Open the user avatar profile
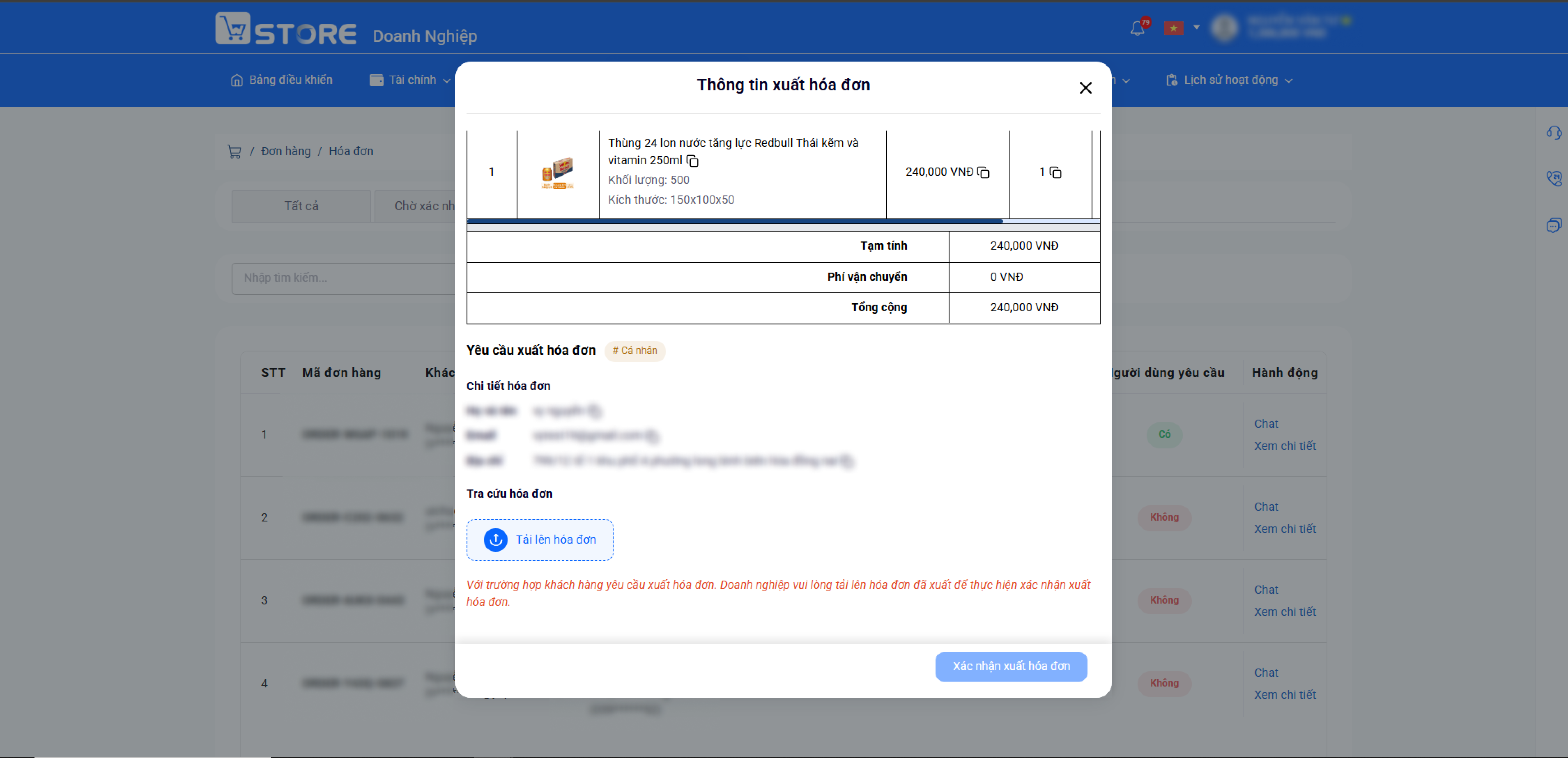The width and height of the screenshot is (1568, 758). click(x=1225, y=28)
